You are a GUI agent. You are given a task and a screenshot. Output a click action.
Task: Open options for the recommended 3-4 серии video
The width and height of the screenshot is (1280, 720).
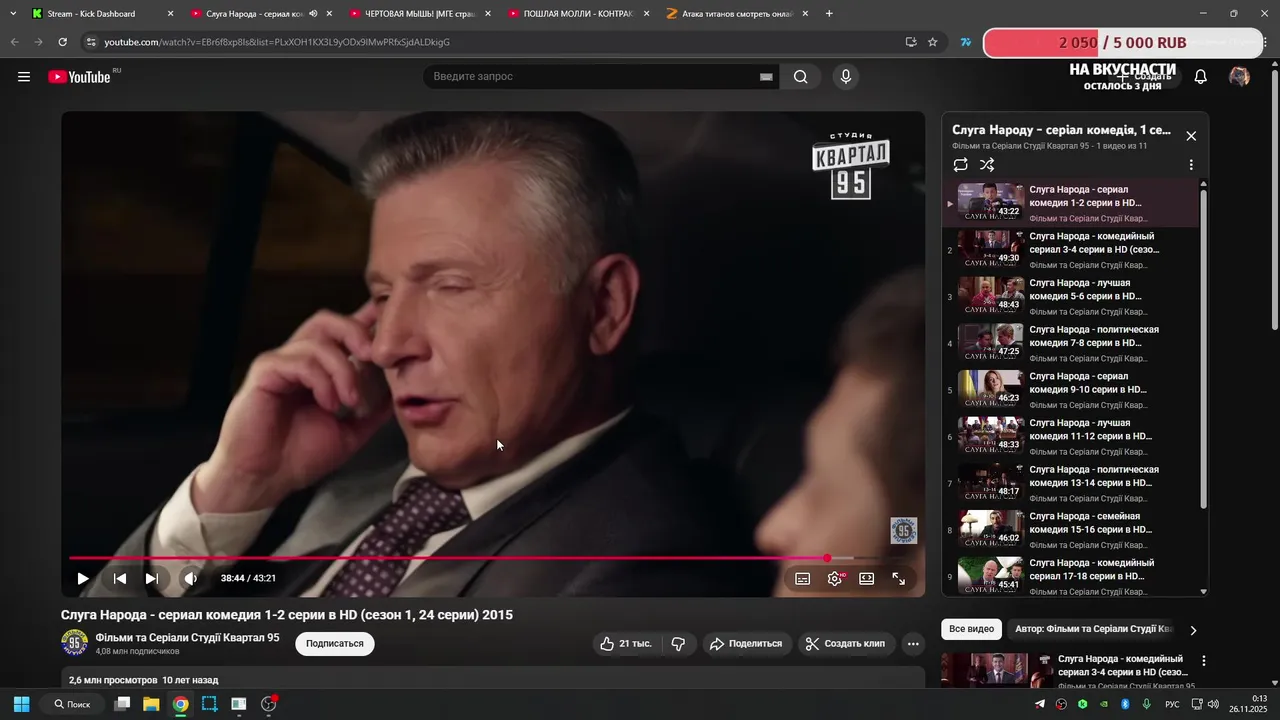[1204, 661]
